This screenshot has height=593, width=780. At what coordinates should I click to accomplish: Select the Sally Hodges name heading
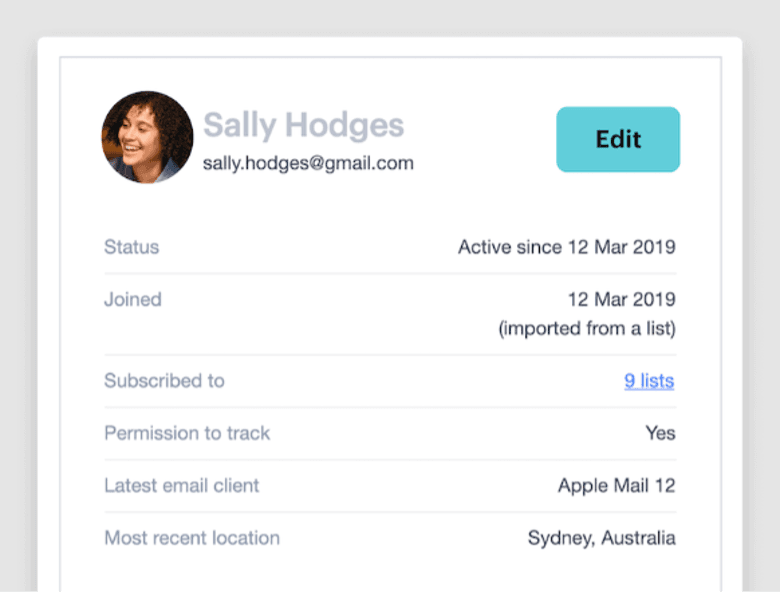click(x=303, y=126)
